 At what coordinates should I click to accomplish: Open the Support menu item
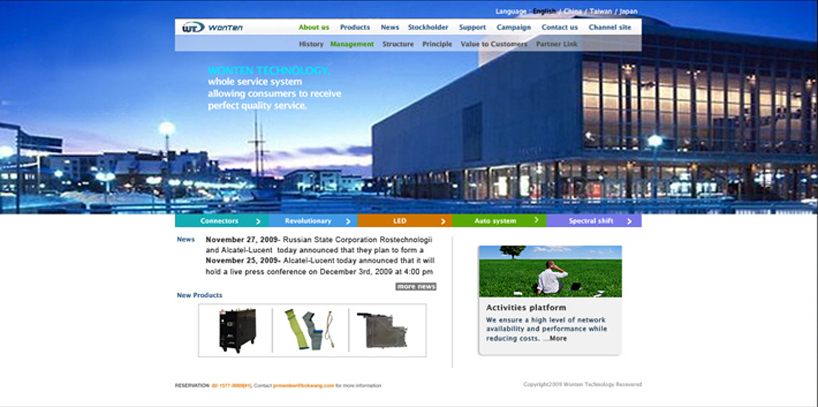click(x=472, y=27)
